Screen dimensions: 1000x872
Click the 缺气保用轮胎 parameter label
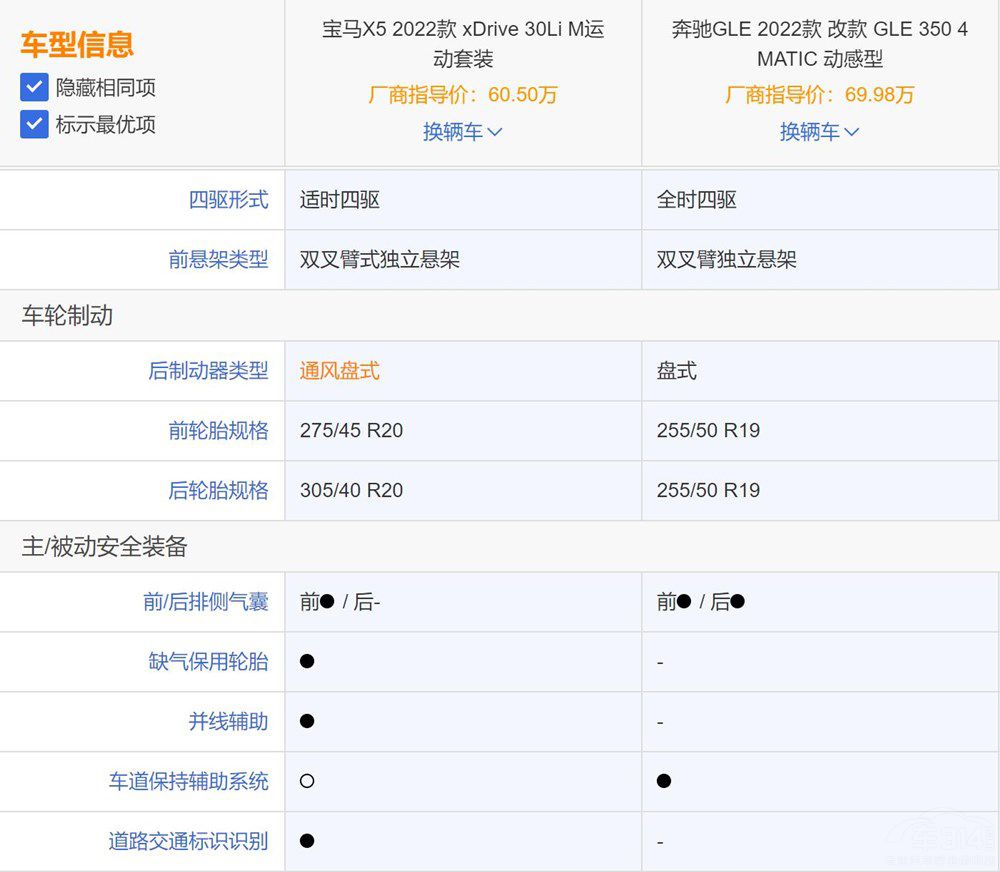pyautogui.click(x=208, y=662)
